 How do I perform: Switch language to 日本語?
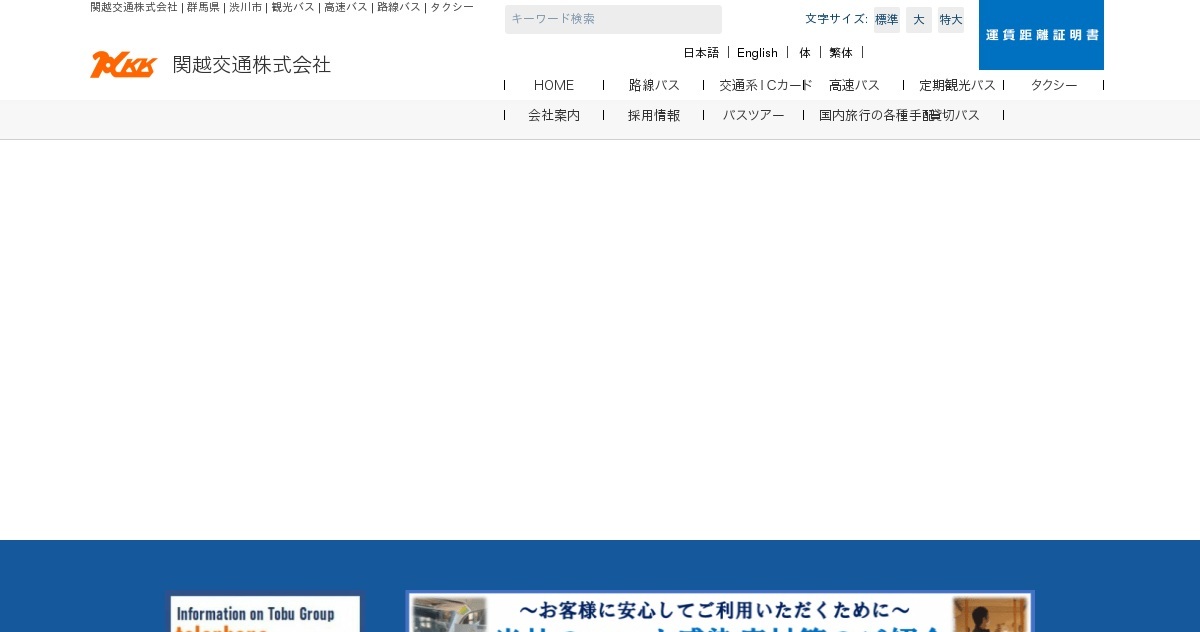(701, 53)
